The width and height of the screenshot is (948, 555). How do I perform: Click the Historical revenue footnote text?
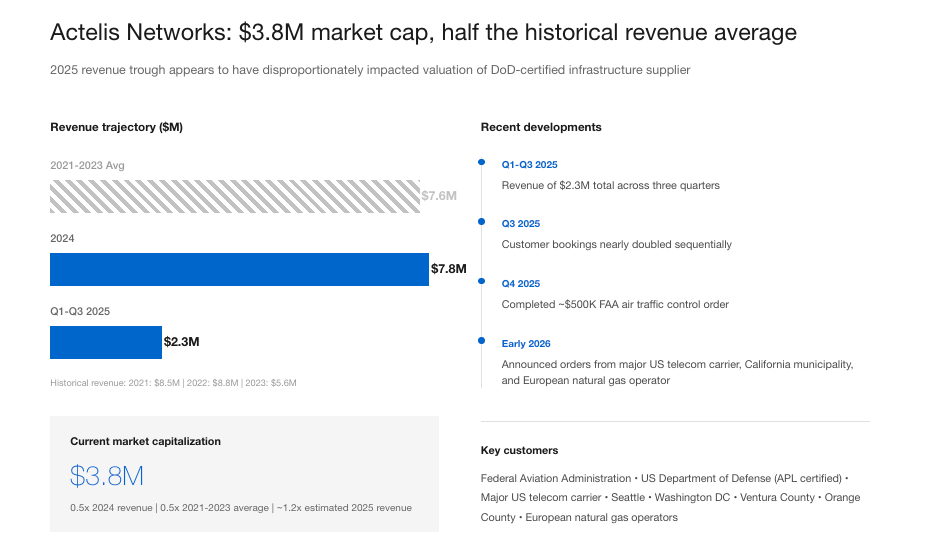173,383
